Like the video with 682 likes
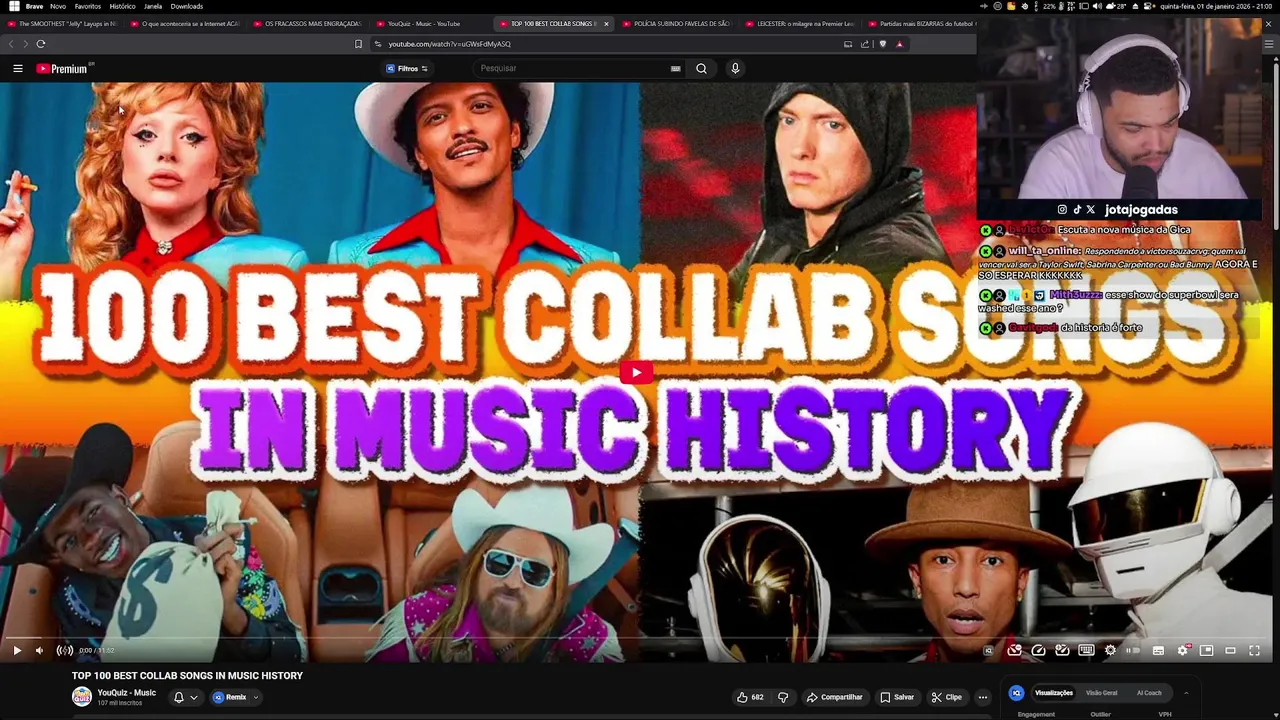Viewport: 1280px width, 720px height. tap(750, 697)
